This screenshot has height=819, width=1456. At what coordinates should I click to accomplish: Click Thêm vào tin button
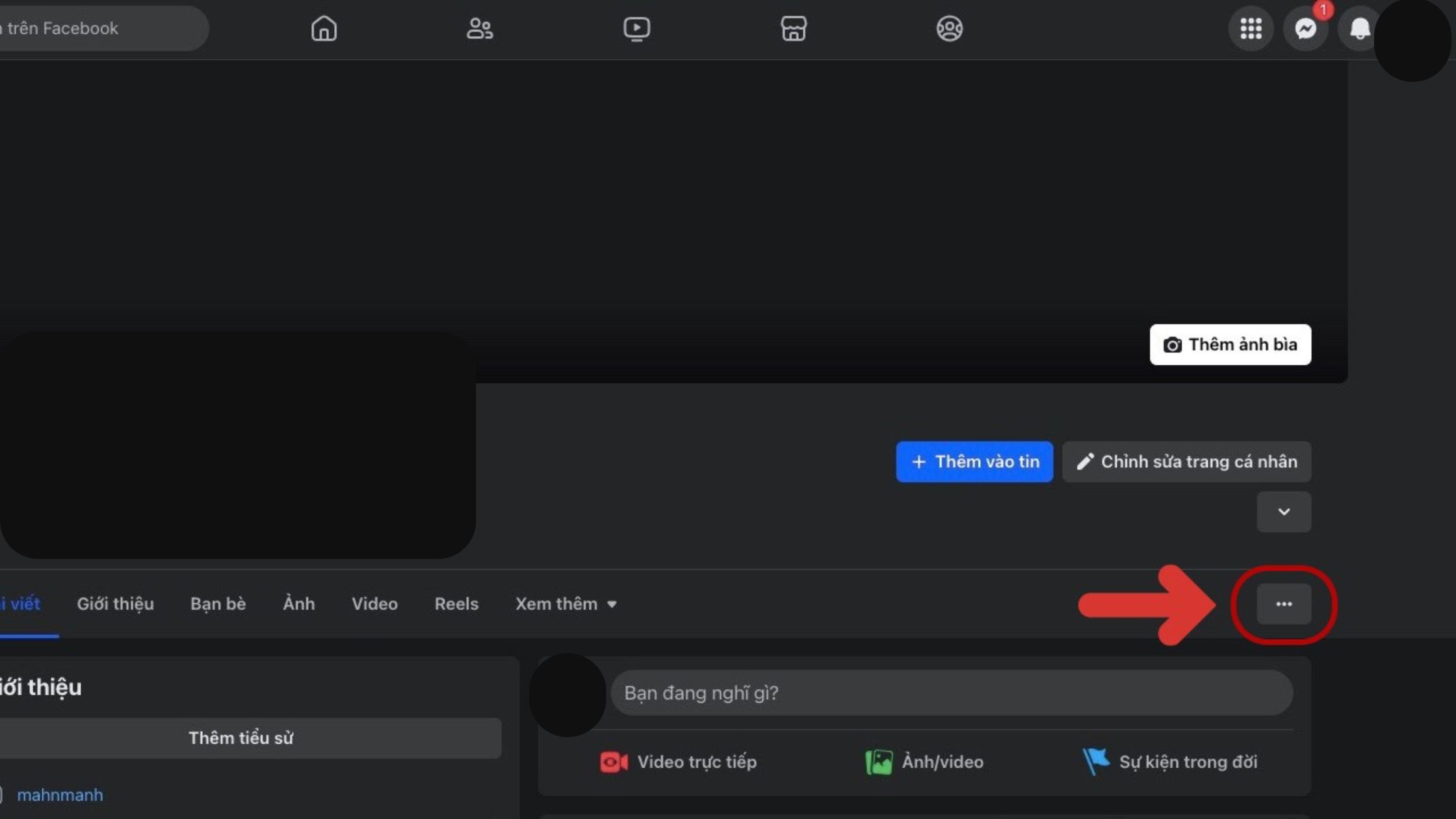974,461
